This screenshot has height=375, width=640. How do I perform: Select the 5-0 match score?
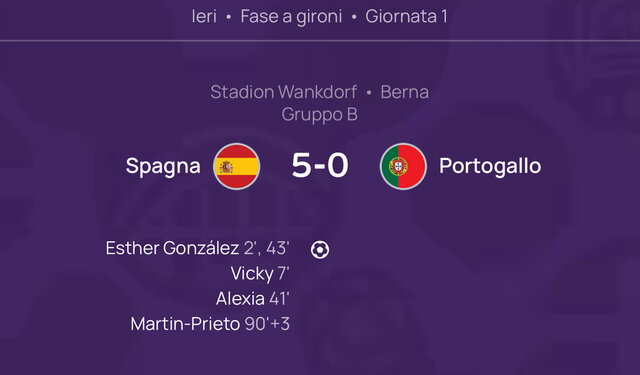(320, 165)
